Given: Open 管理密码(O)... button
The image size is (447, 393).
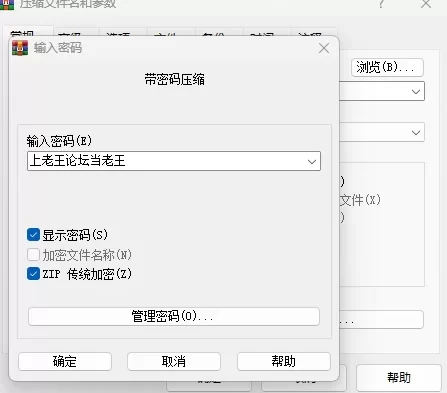Looking at the screenshot, I should coord(174,316).
